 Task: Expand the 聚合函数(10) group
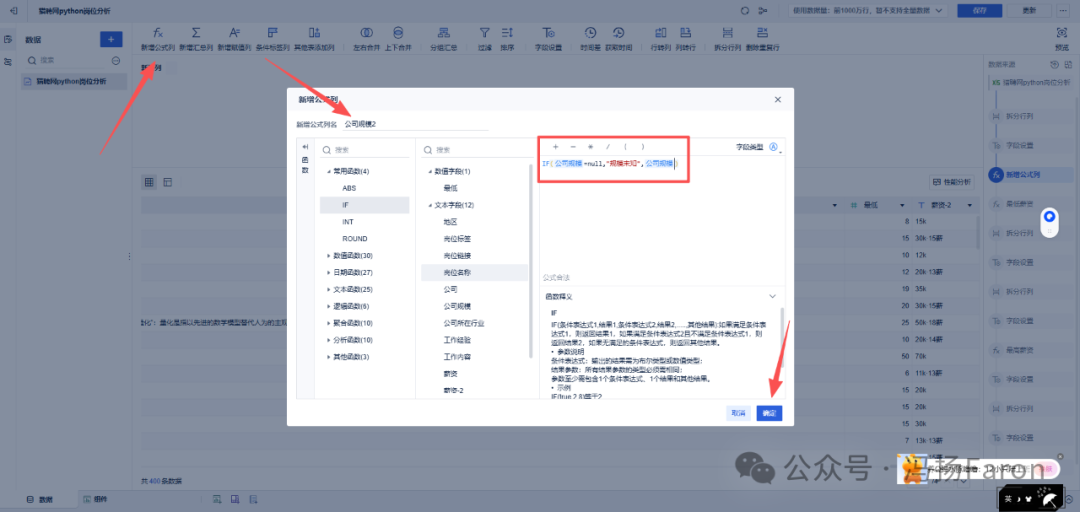pyautogui.click(x=329, y=323)
